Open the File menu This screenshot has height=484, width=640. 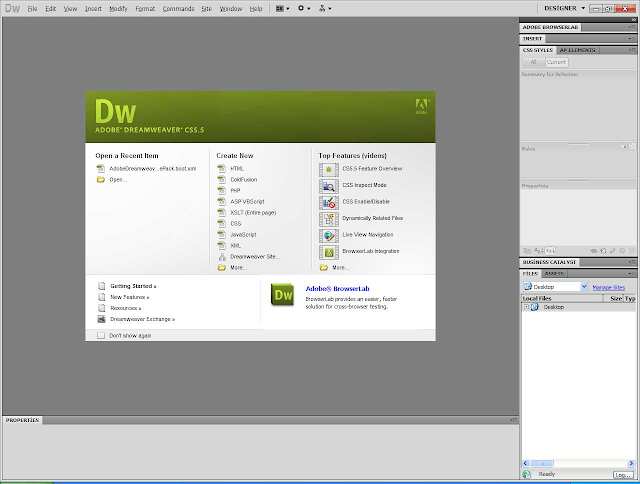tap(32, 9)
